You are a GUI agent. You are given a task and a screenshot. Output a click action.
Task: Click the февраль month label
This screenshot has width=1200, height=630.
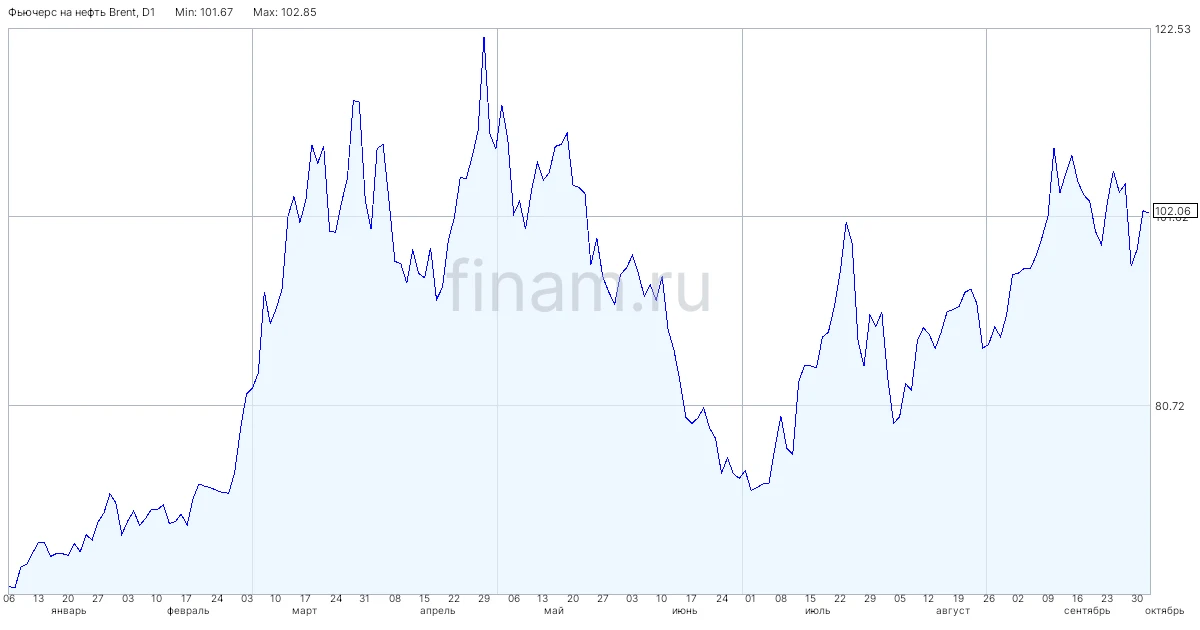(x=187, y=611)
